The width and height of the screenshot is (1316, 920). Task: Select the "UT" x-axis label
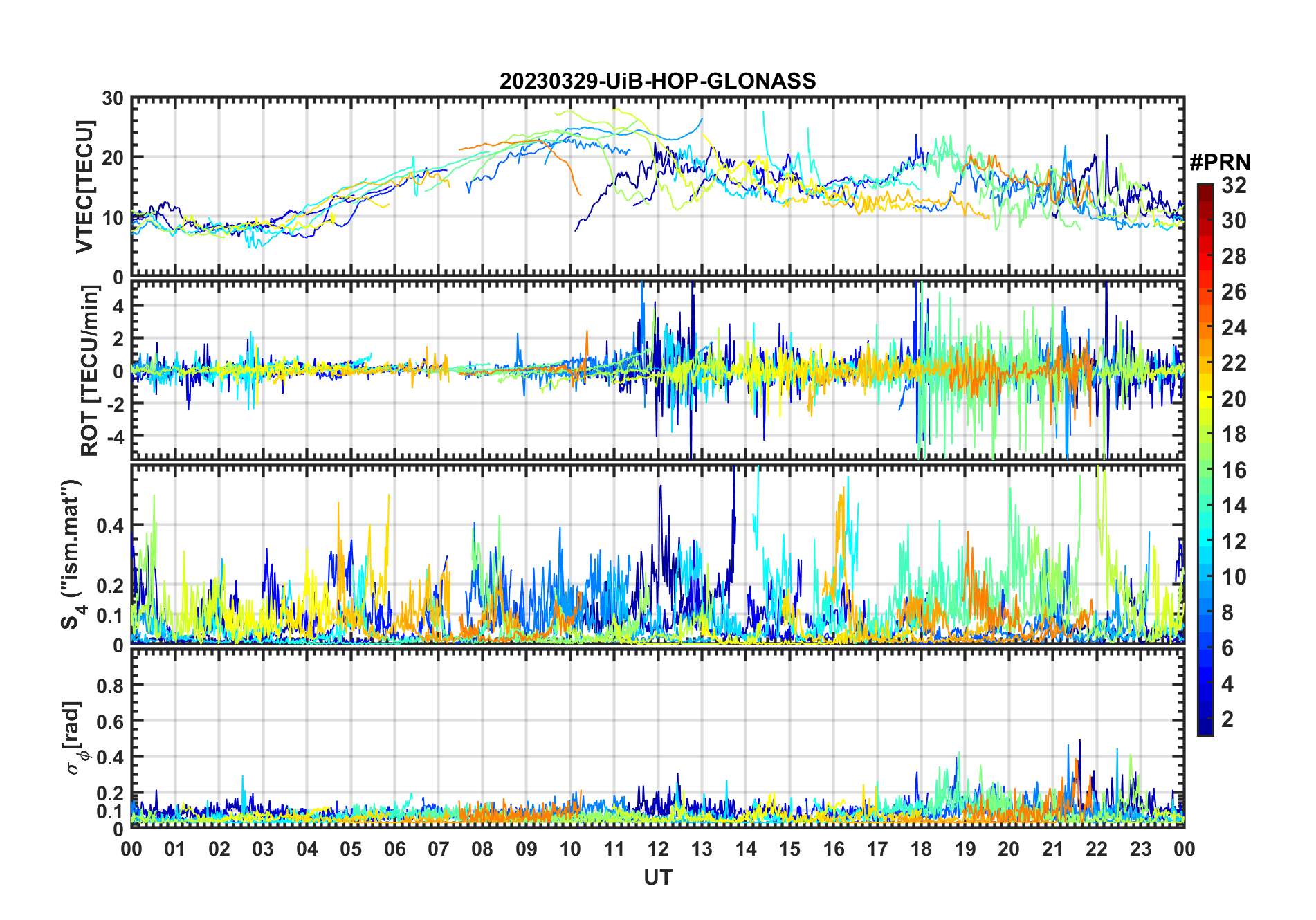pos(658,878)
